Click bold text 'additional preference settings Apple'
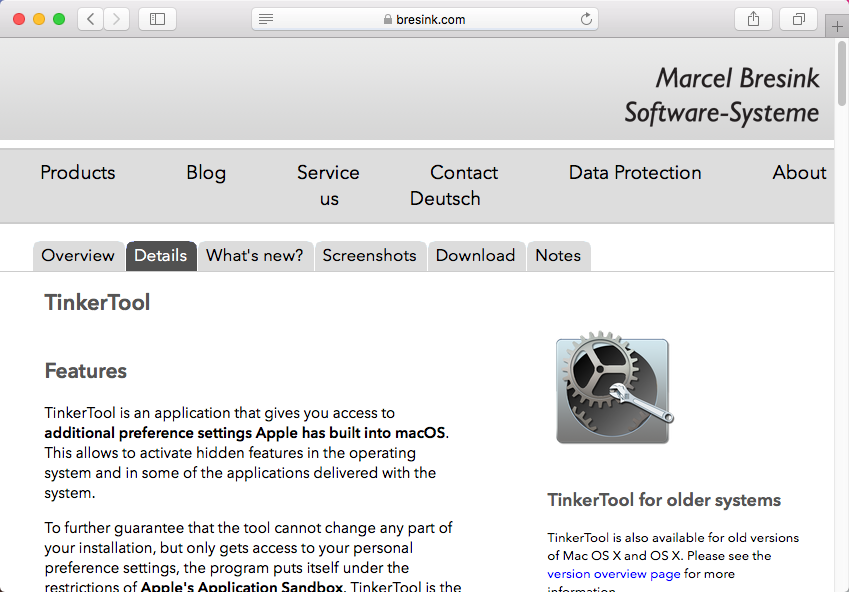 [x=171, y=433]
